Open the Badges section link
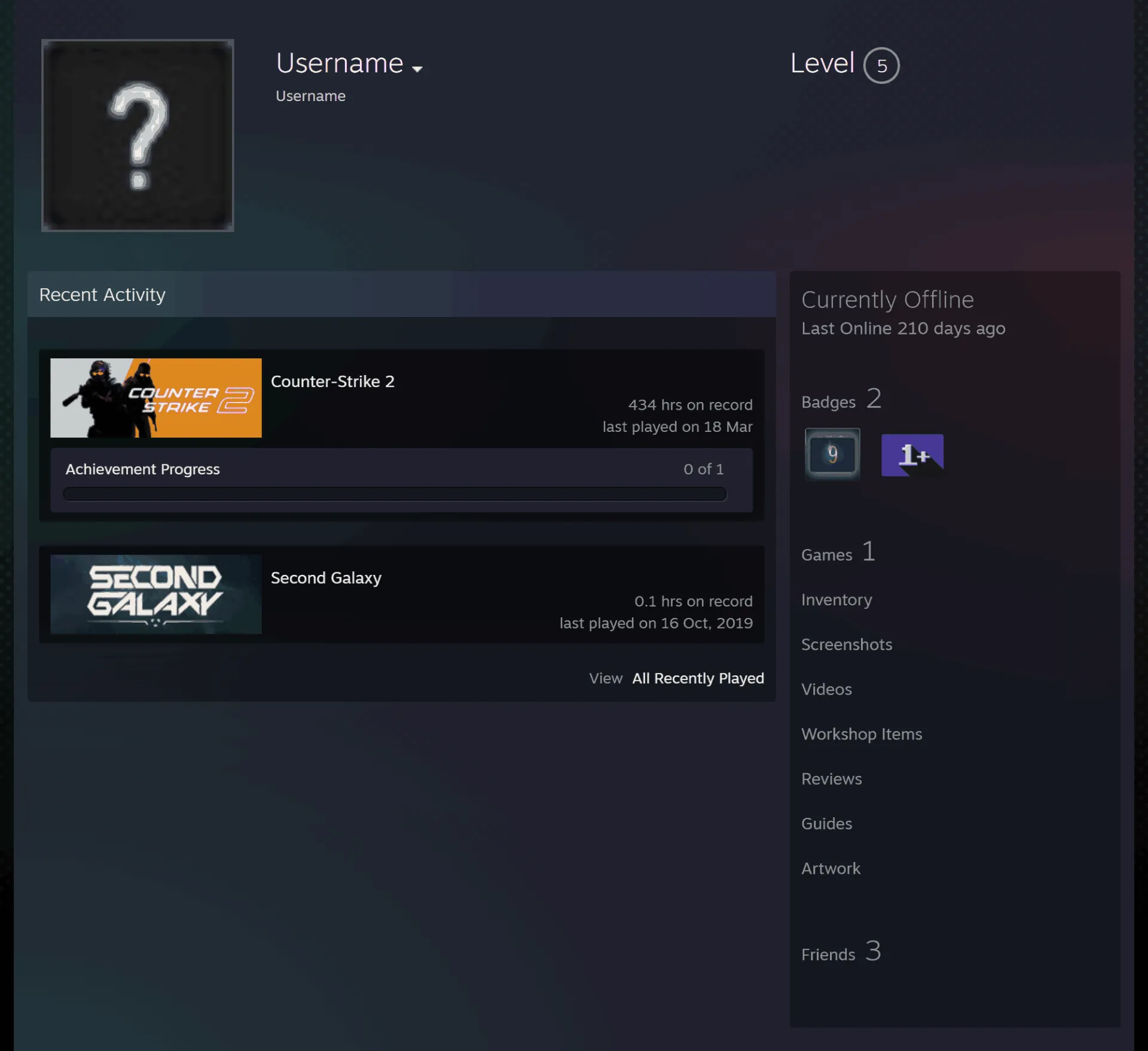 (x=841, y=399)
